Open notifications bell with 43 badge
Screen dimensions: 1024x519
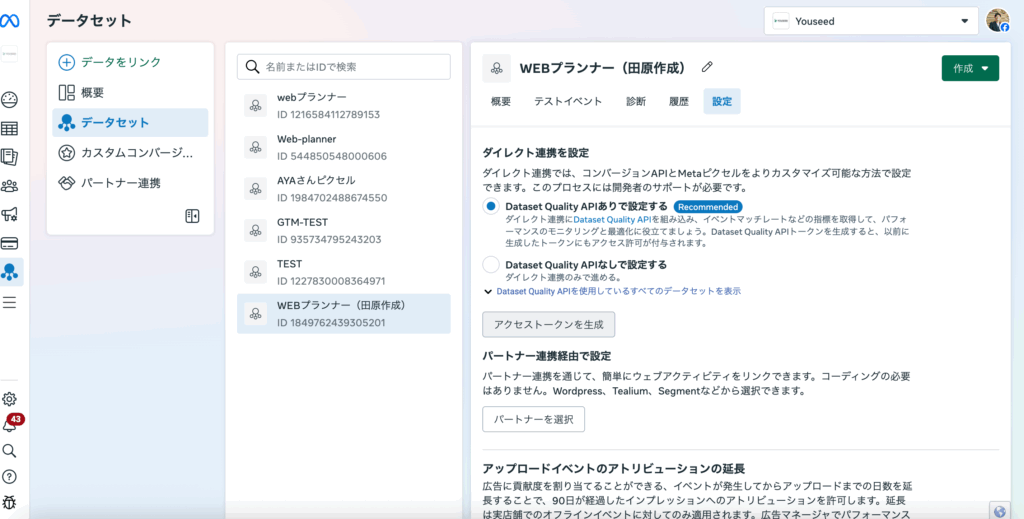tap(10, 424)
